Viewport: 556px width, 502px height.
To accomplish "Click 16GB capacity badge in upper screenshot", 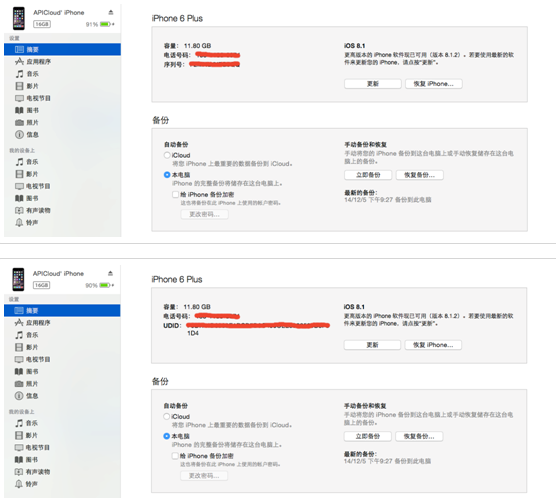I will 42,24.
